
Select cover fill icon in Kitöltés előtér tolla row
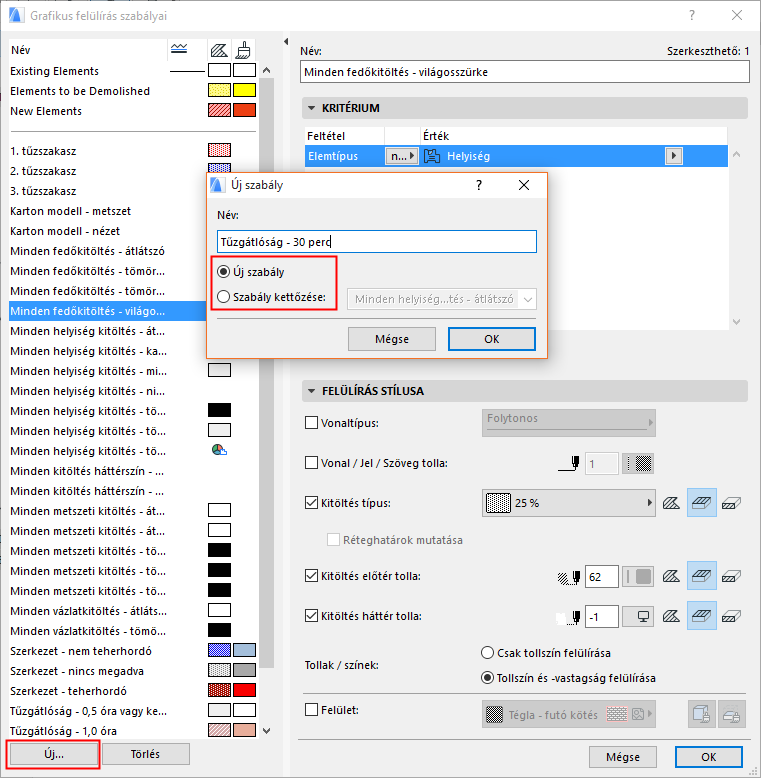[701, 576]
